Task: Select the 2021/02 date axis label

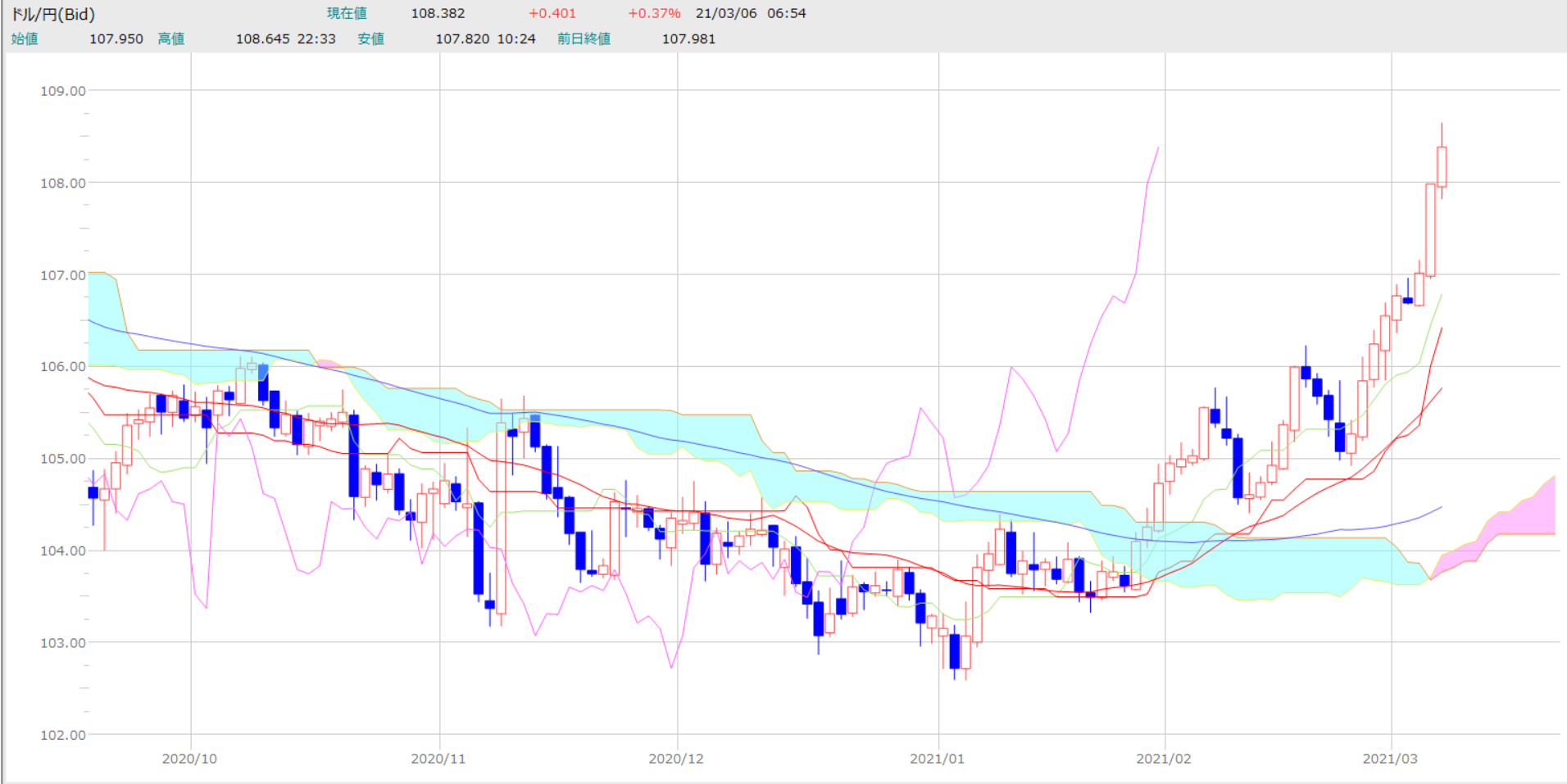Action: [1164, 759]
